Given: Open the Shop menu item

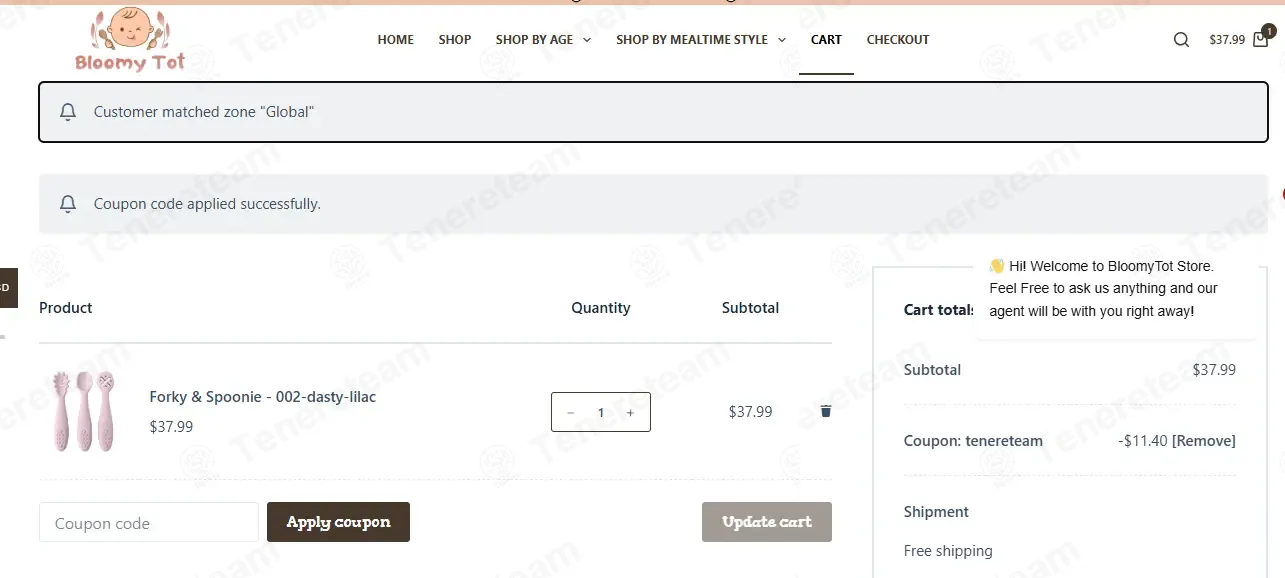Looking at the screenshot, I should 455,40.
